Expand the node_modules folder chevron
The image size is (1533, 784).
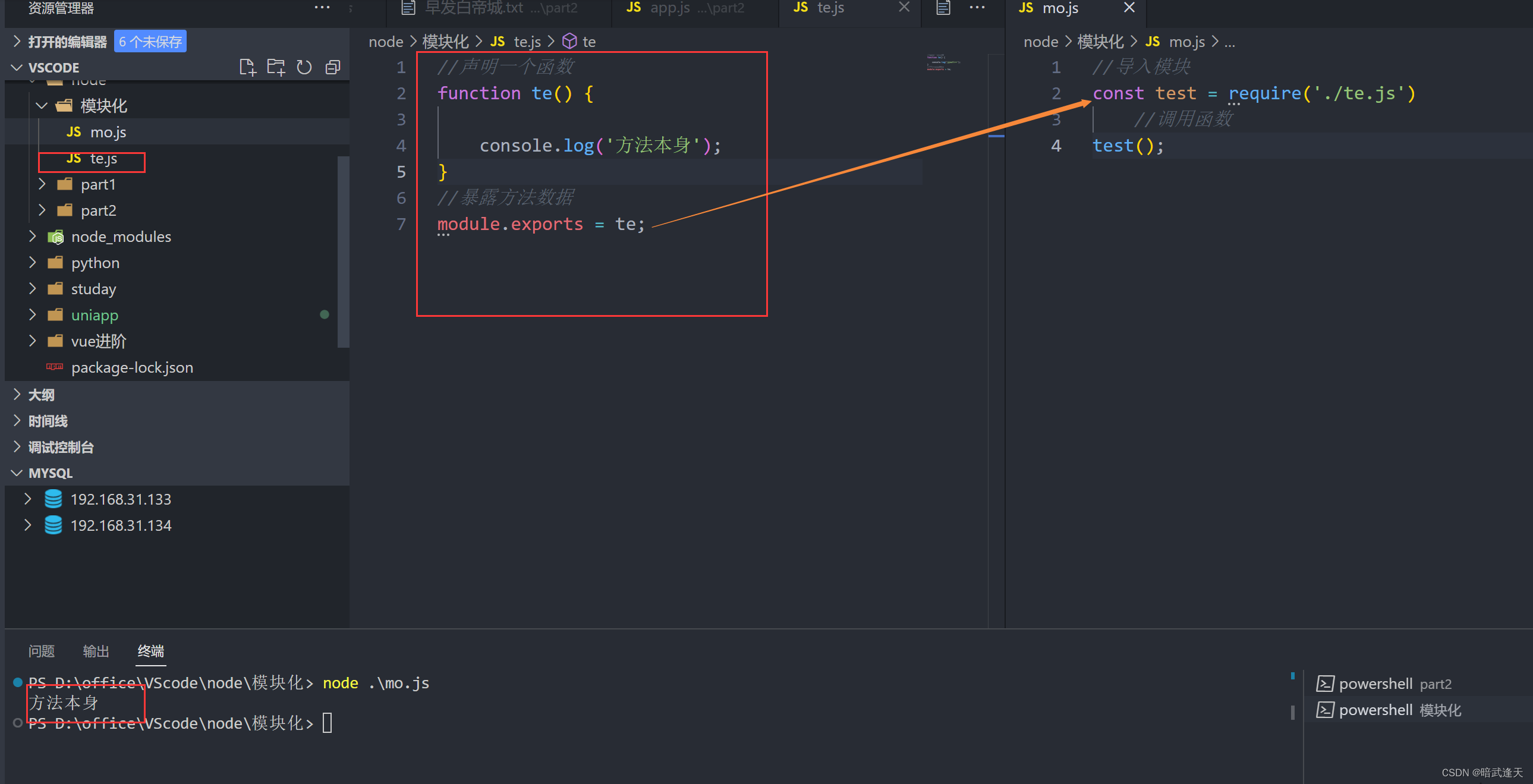point(33,237)
